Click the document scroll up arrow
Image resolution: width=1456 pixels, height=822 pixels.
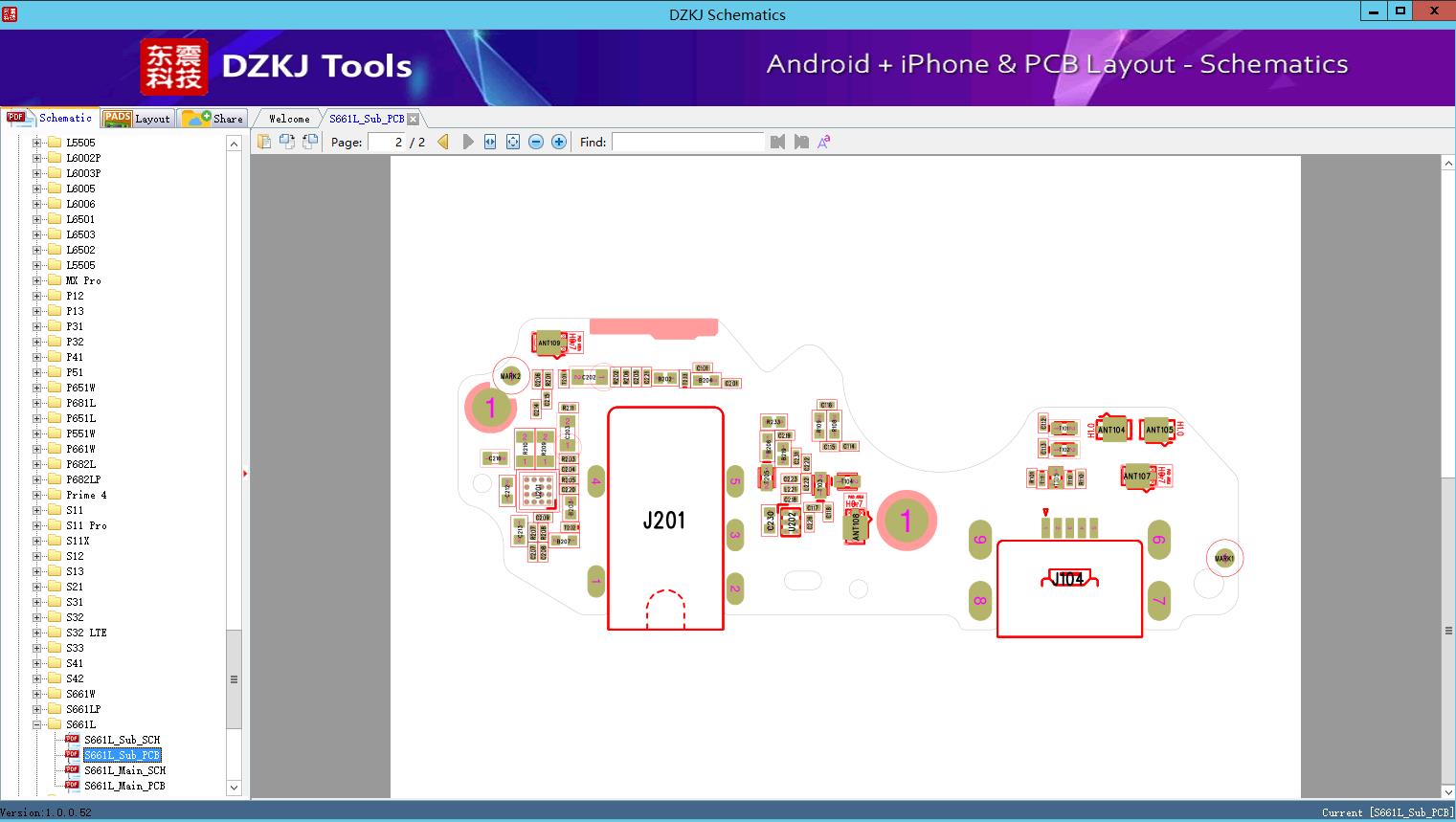pyautogui.click(x=1447, y=164)
